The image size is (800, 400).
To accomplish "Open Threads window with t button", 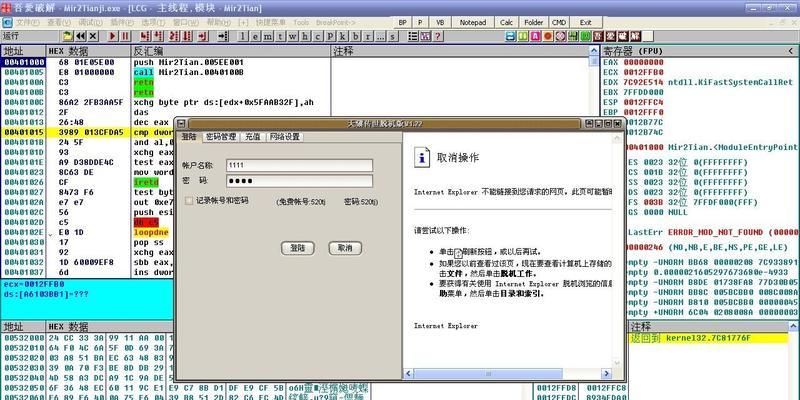I will pyautogui.click(x=280, y=36).
